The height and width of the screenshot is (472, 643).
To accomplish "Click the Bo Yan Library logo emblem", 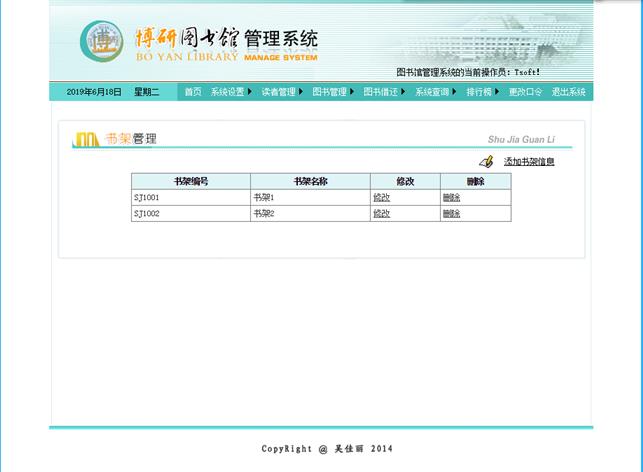I will point(102,41).
